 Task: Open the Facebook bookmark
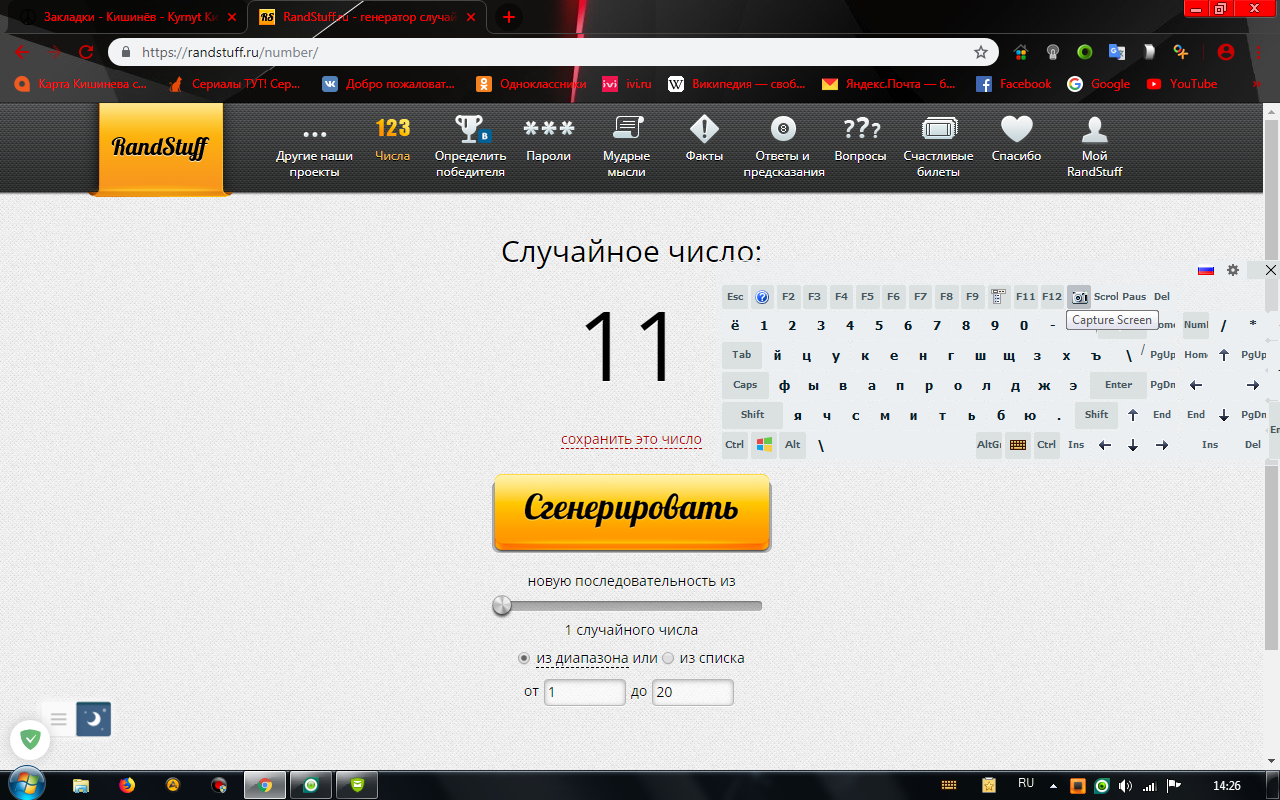coord(1014,84)
